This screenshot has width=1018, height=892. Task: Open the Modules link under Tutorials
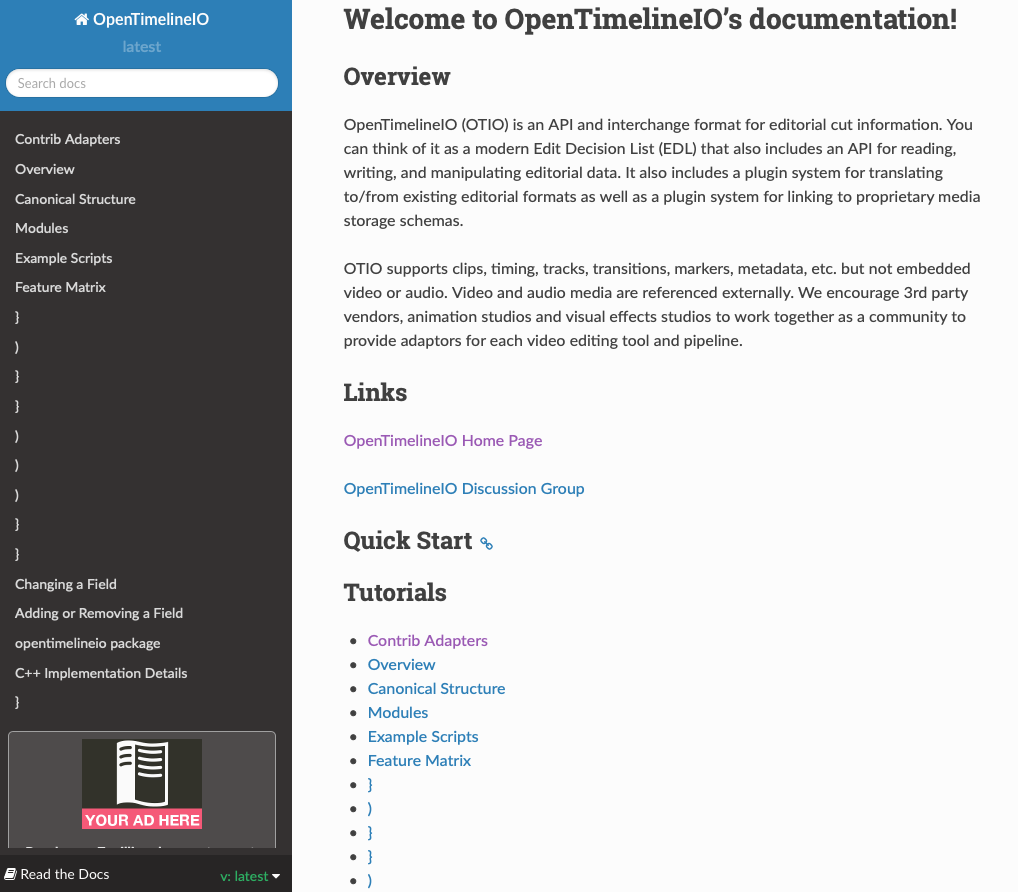coord(397,712)
